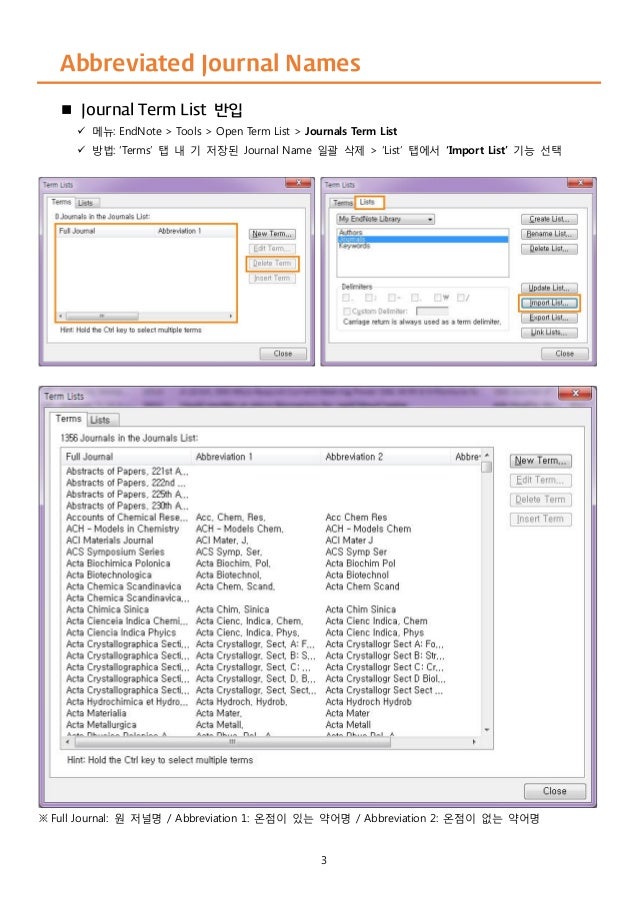Click the Create List button
Screen dimensions: 638x903
549,219
